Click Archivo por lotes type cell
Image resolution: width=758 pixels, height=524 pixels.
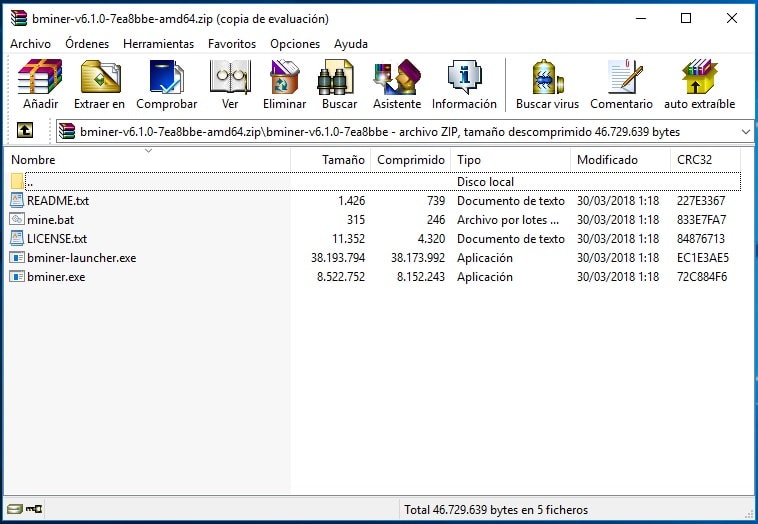pos(508,219)
